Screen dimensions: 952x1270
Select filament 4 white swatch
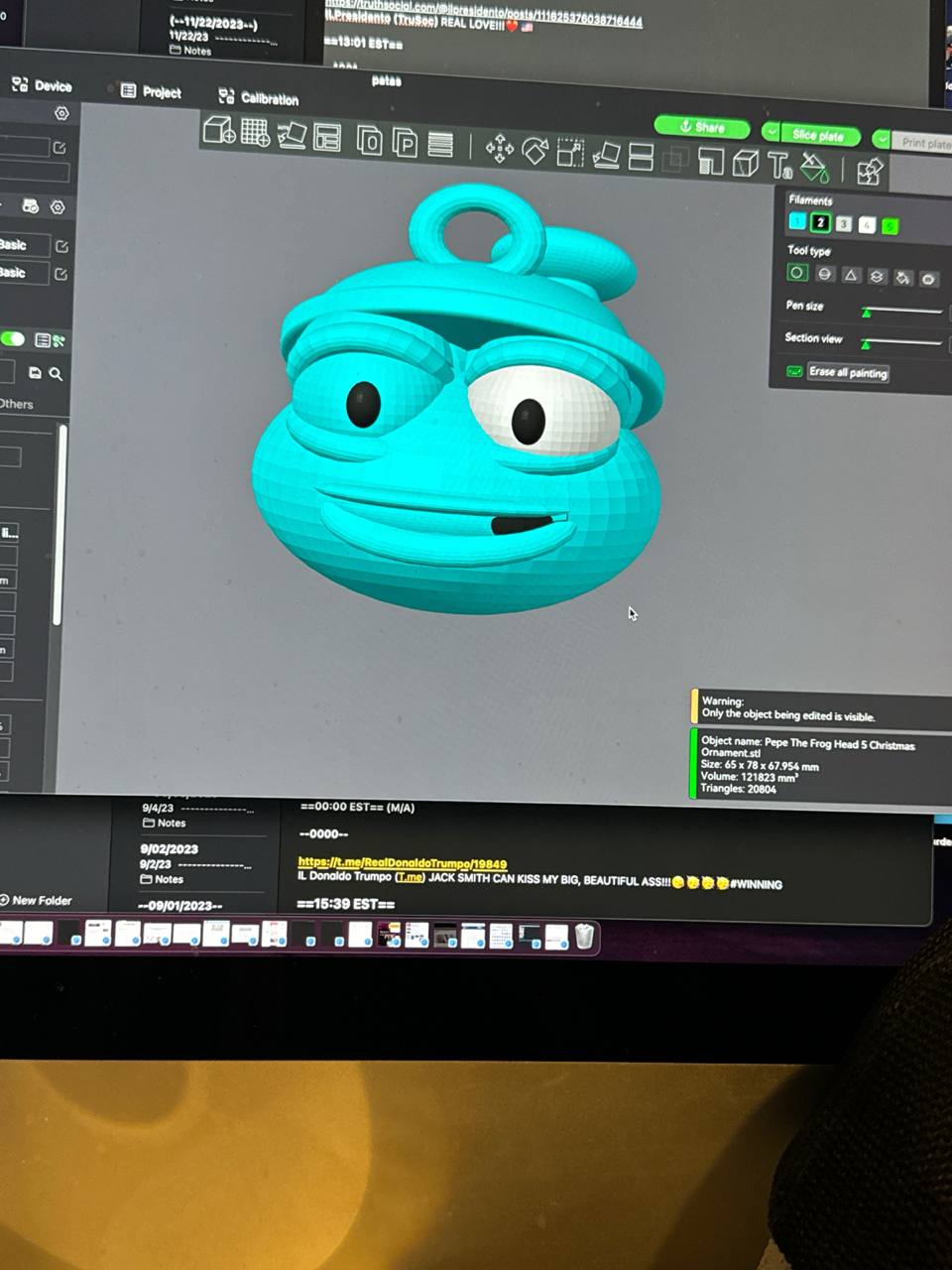[867, 225]
